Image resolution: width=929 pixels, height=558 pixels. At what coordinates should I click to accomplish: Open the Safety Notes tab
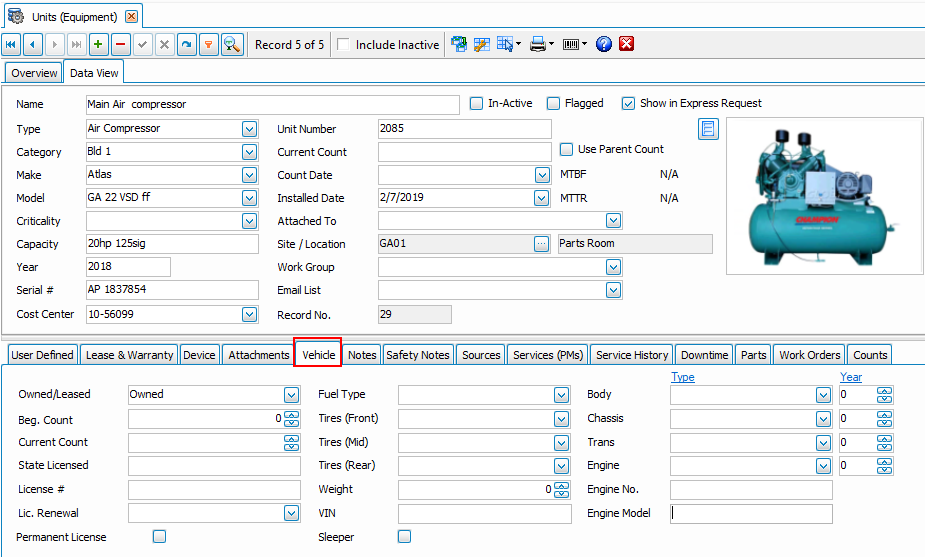pos(418,355)
